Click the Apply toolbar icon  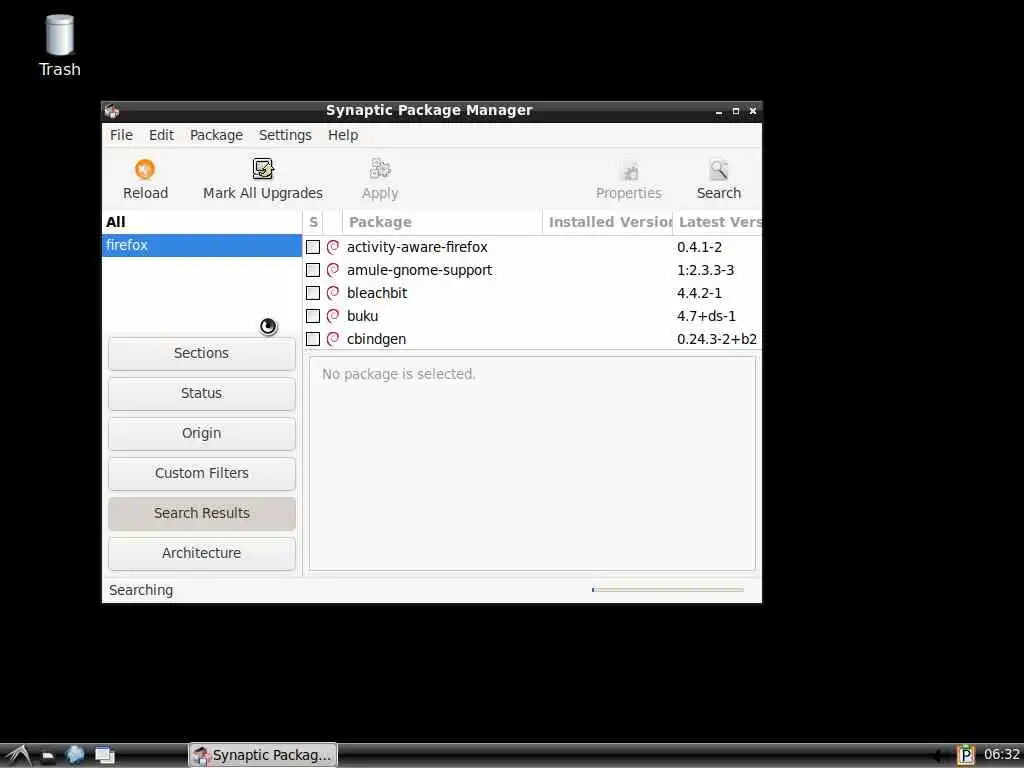(379, 169)
